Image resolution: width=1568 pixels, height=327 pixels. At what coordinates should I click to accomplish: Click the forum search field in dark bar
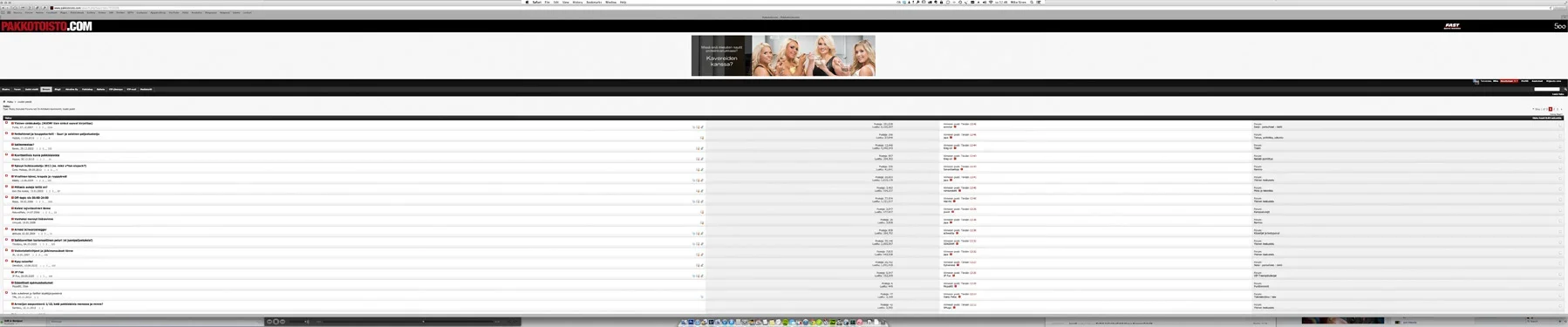(1547, 89)
